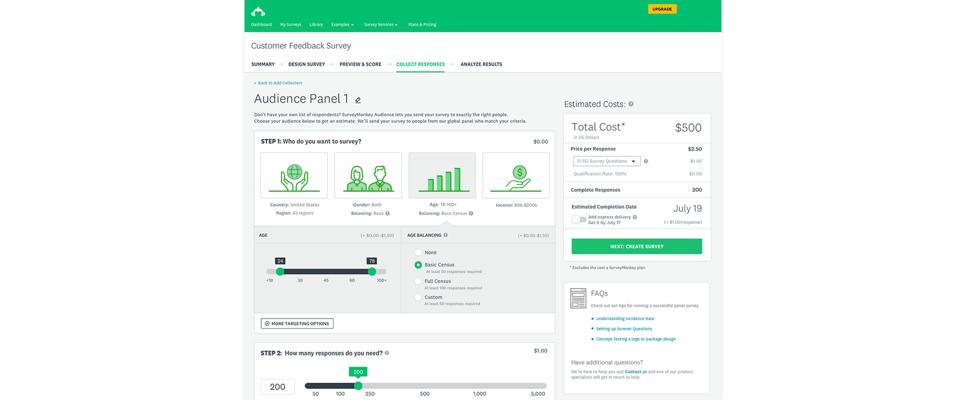Enable the express delivery toggle

[579, 219]
